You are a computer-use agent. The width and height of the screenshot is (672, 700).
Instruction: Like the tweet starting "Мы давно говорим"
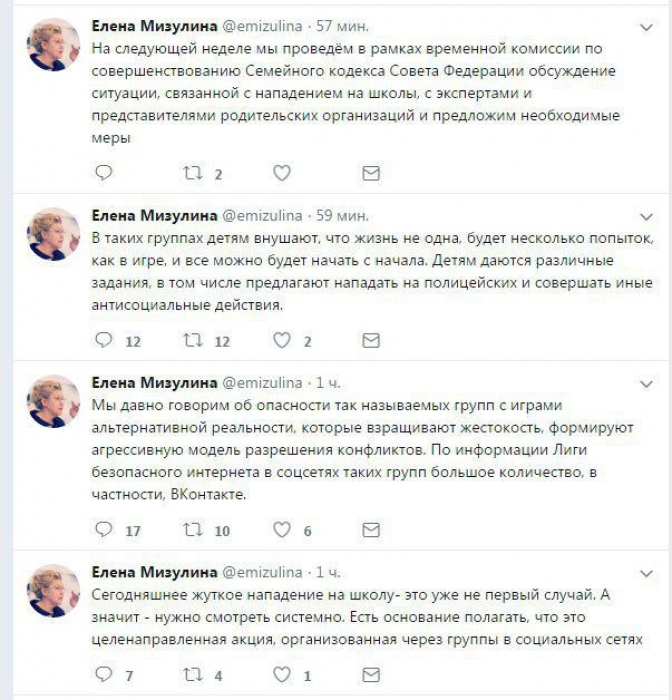[x=282, y=530]
